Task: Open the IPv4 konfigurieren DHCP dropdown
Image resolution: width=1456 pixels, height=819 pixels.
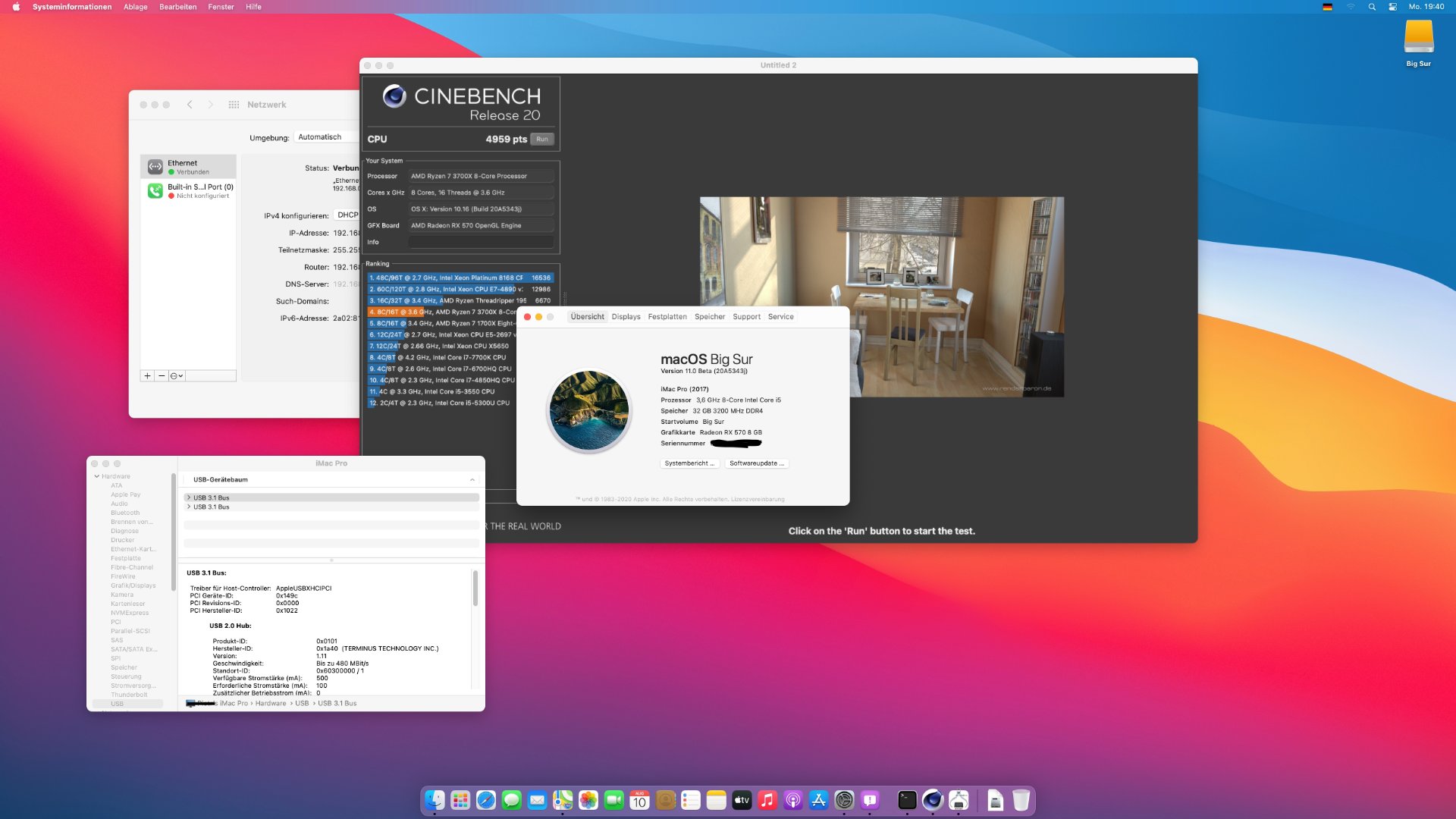Action: click(x=347, y=215)
